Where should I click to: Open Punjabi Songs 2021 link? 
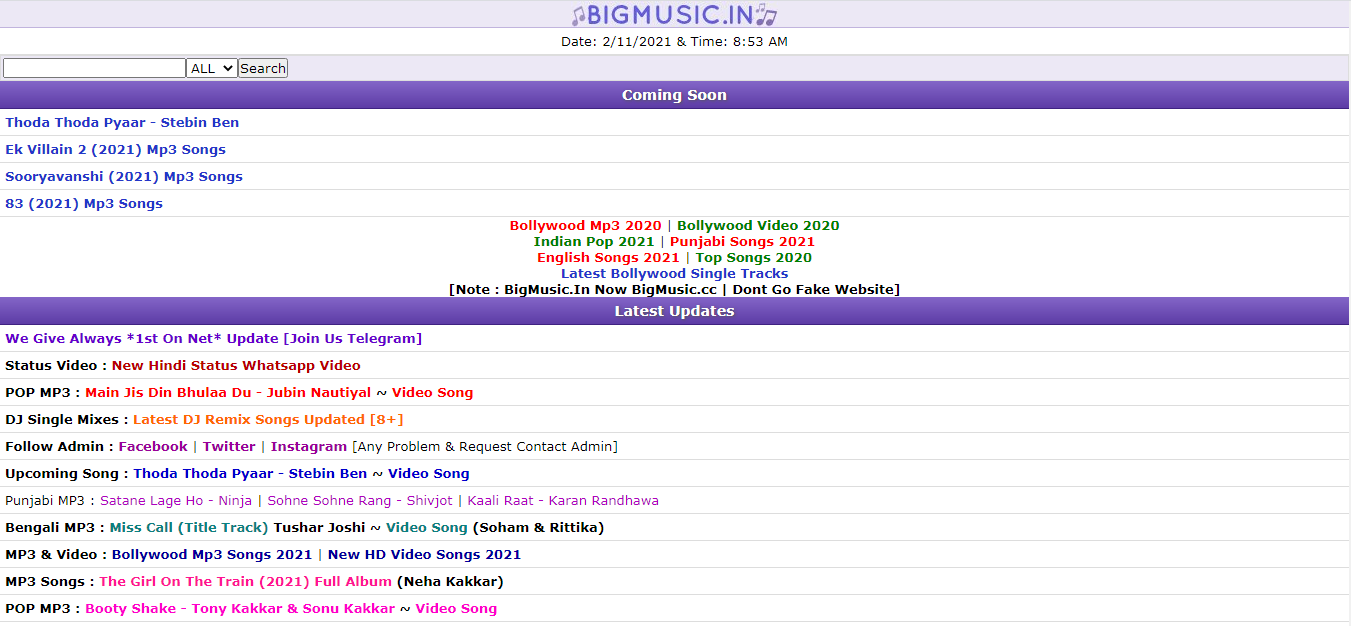click(742, 242)
